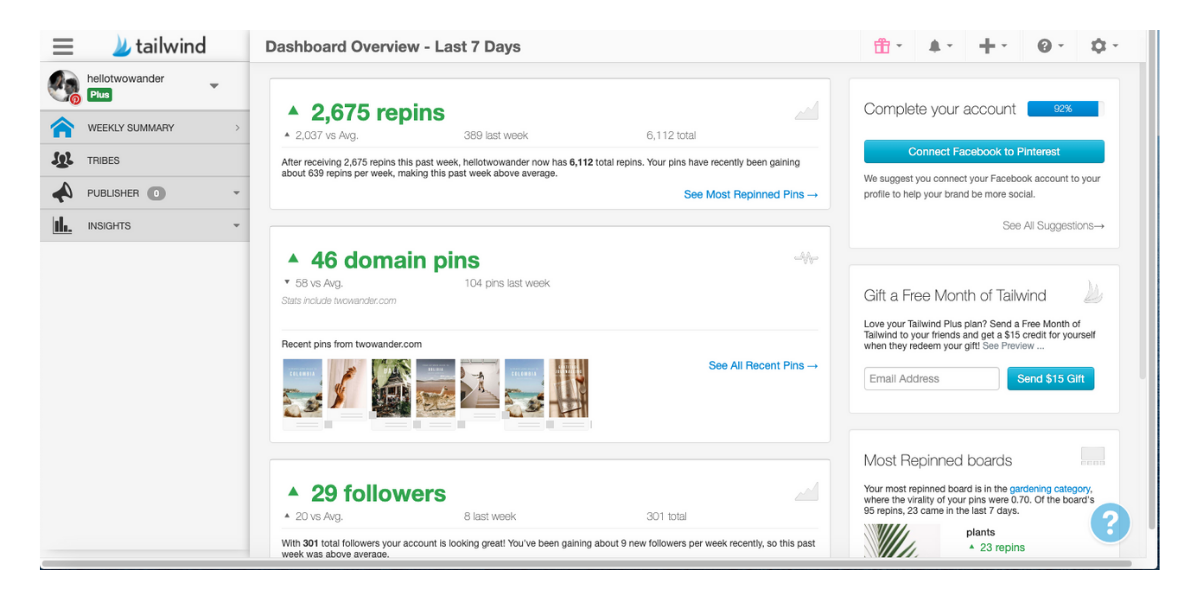Expand the hellotwowander account dropdown
The width and height of the screenshot is (1200, 600).
point(214,86)
